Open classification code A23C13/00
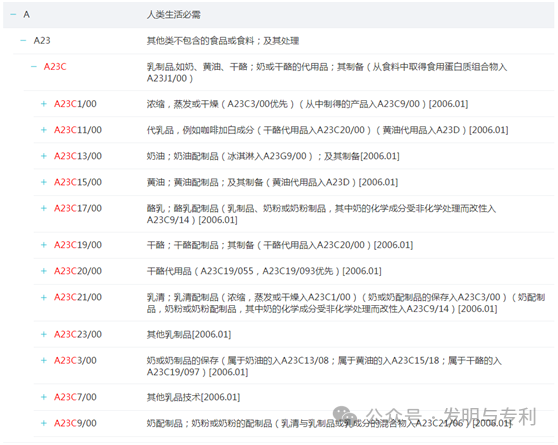 click(x=78, y=156)
